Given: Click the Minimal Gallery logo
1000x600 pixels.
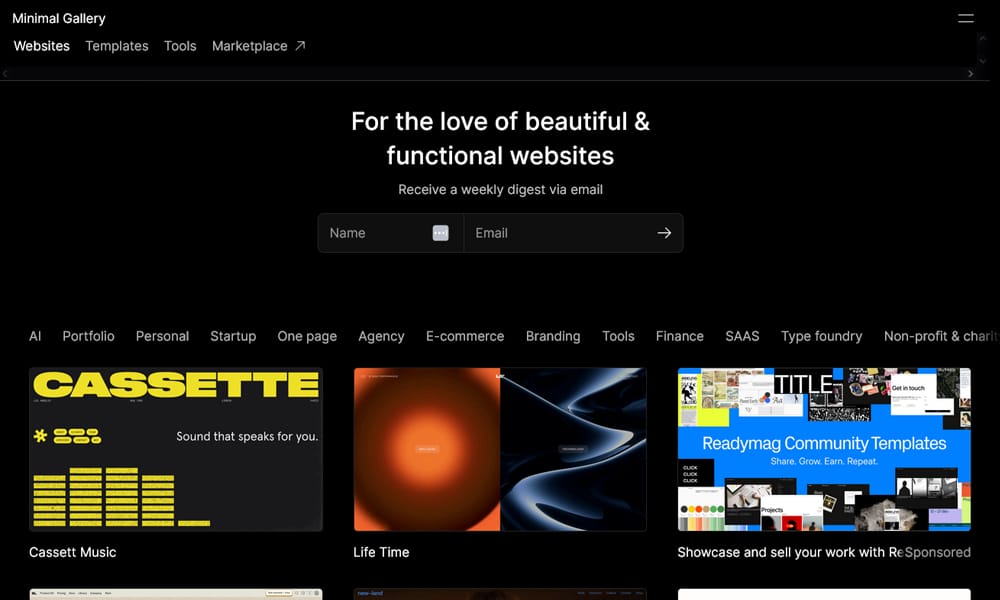Looking at the screenshot, I should [x=58, y=18].
